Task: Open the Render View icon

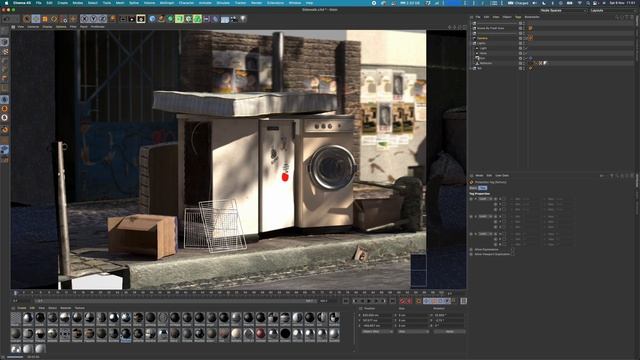Action: click(x=123, y=19)
